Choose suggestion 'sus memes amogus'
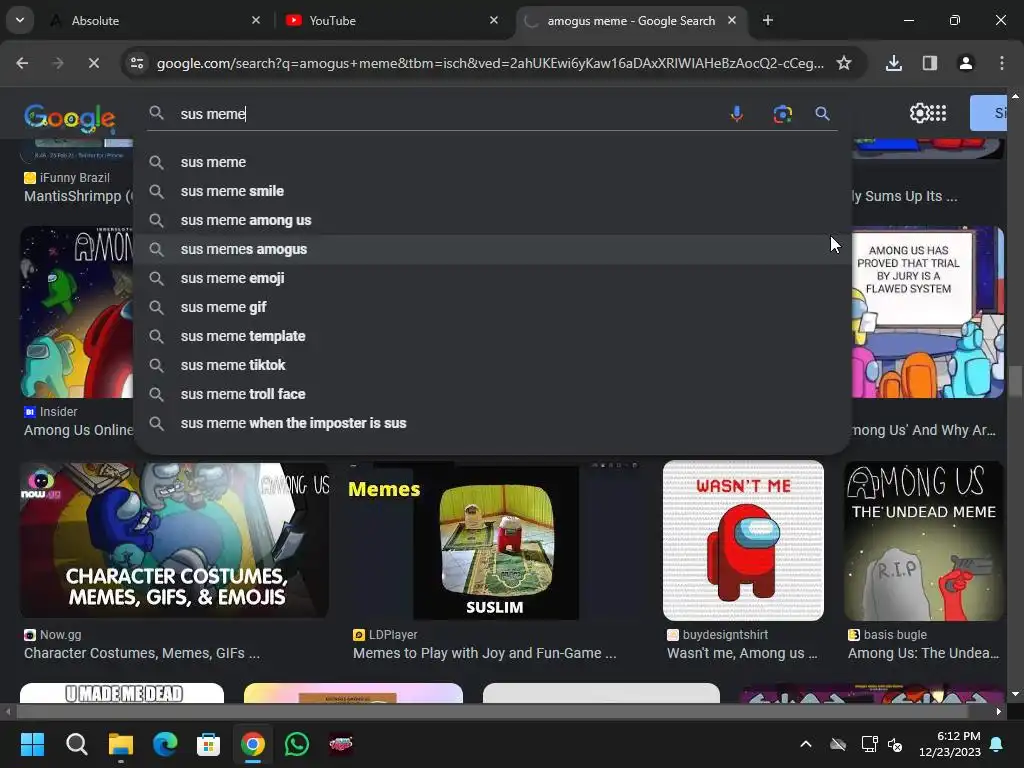The image size is (1024, 768). tap(492, 249)
